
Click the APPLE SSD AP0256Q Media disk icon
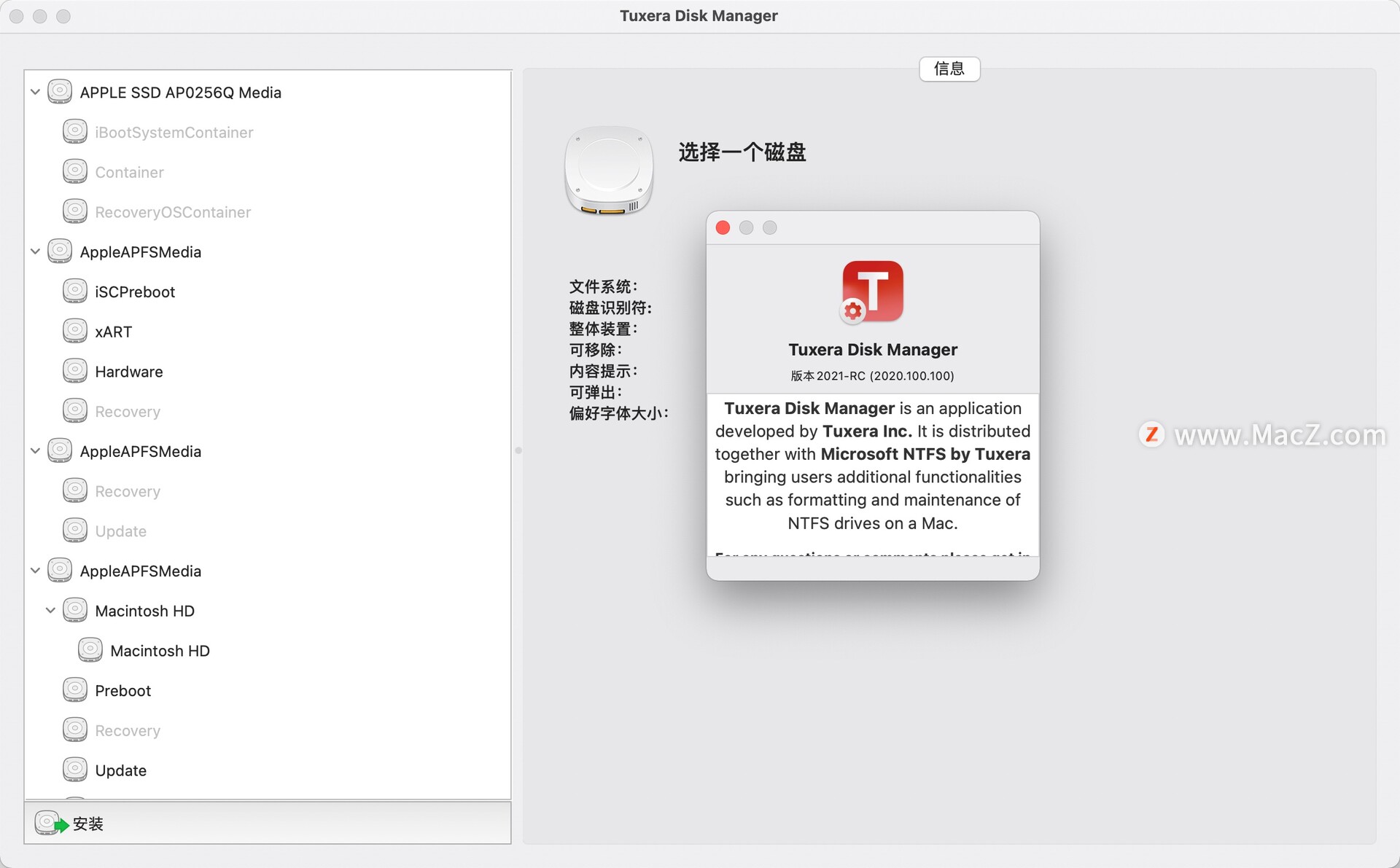tap(60, 92)
